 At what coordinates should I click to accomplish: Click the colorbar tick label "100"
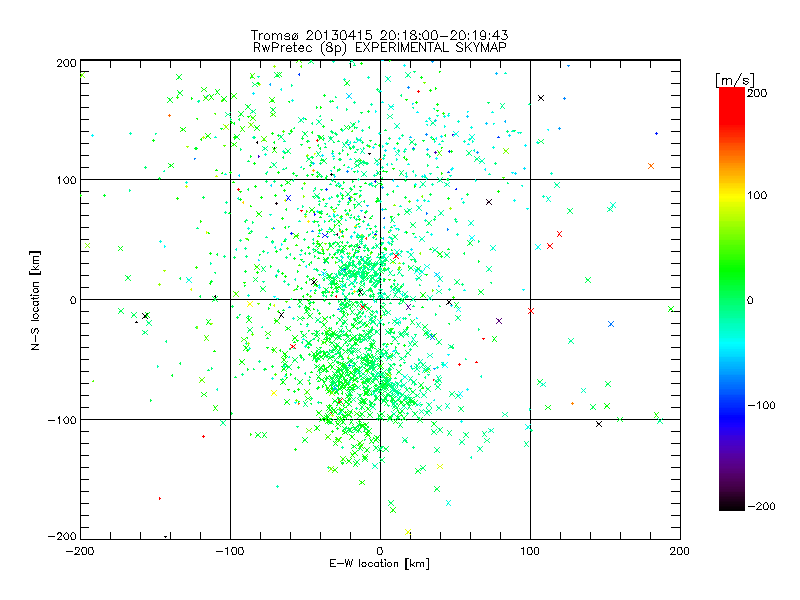757,195
